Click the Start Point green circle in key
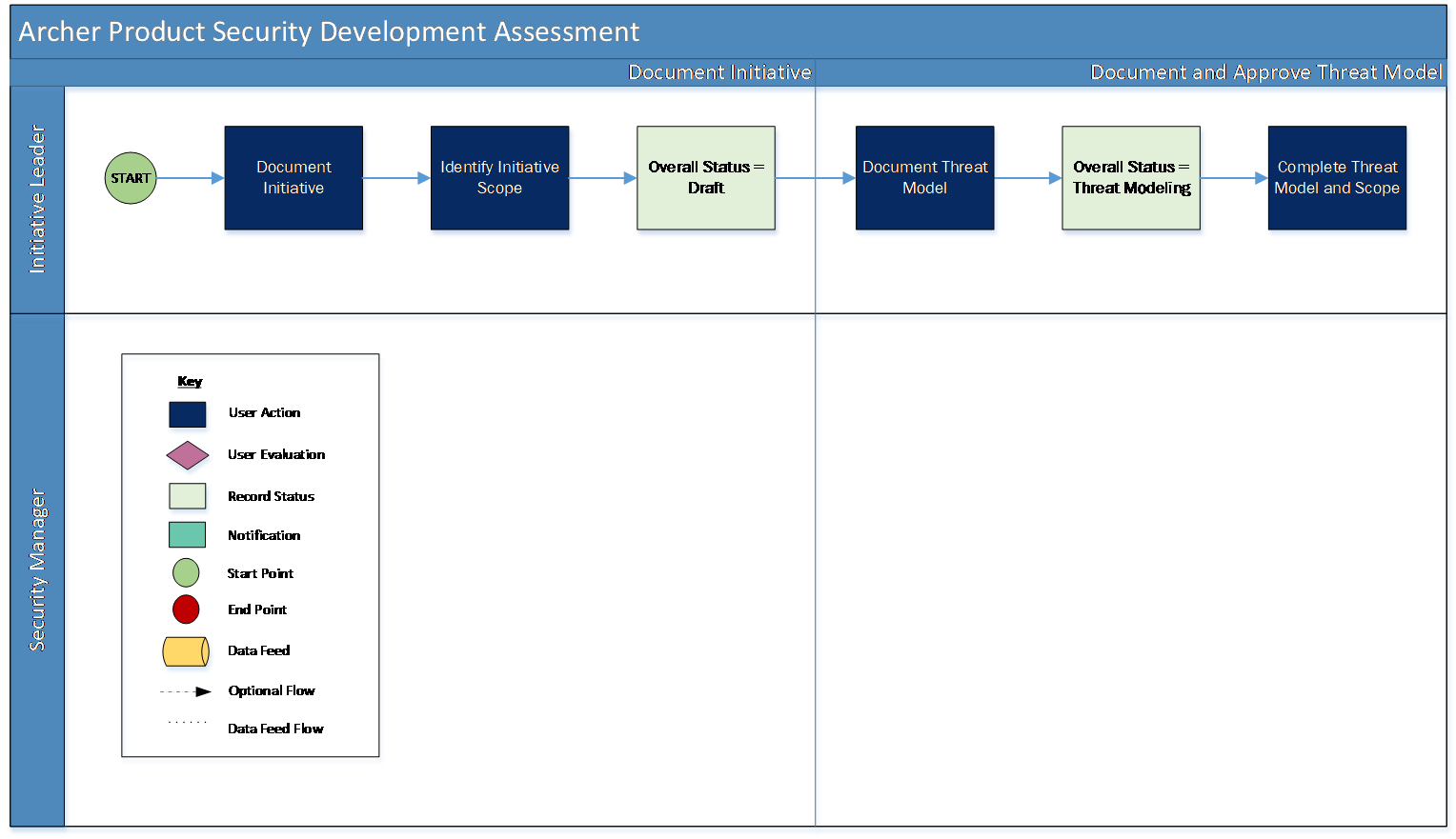This screenshot has height=839, width=1456. click(186, 572)
